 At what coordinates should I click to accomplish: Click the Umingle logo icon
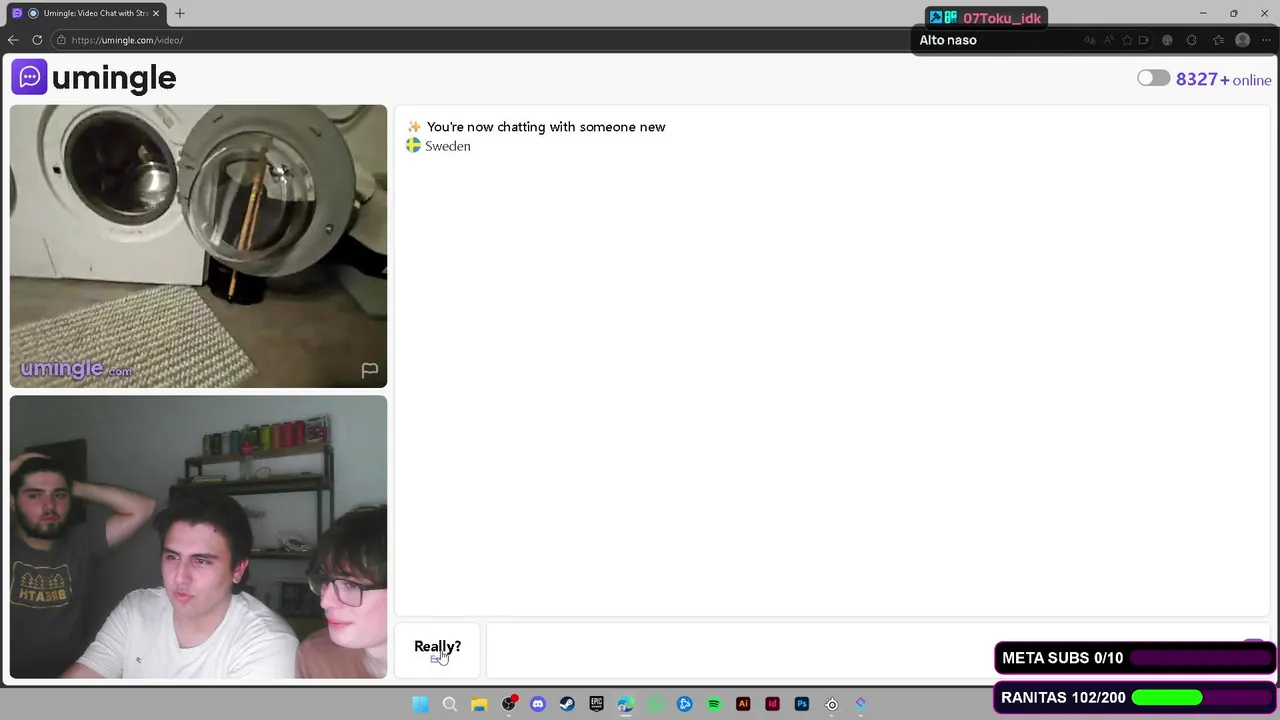tap(29, 77)
